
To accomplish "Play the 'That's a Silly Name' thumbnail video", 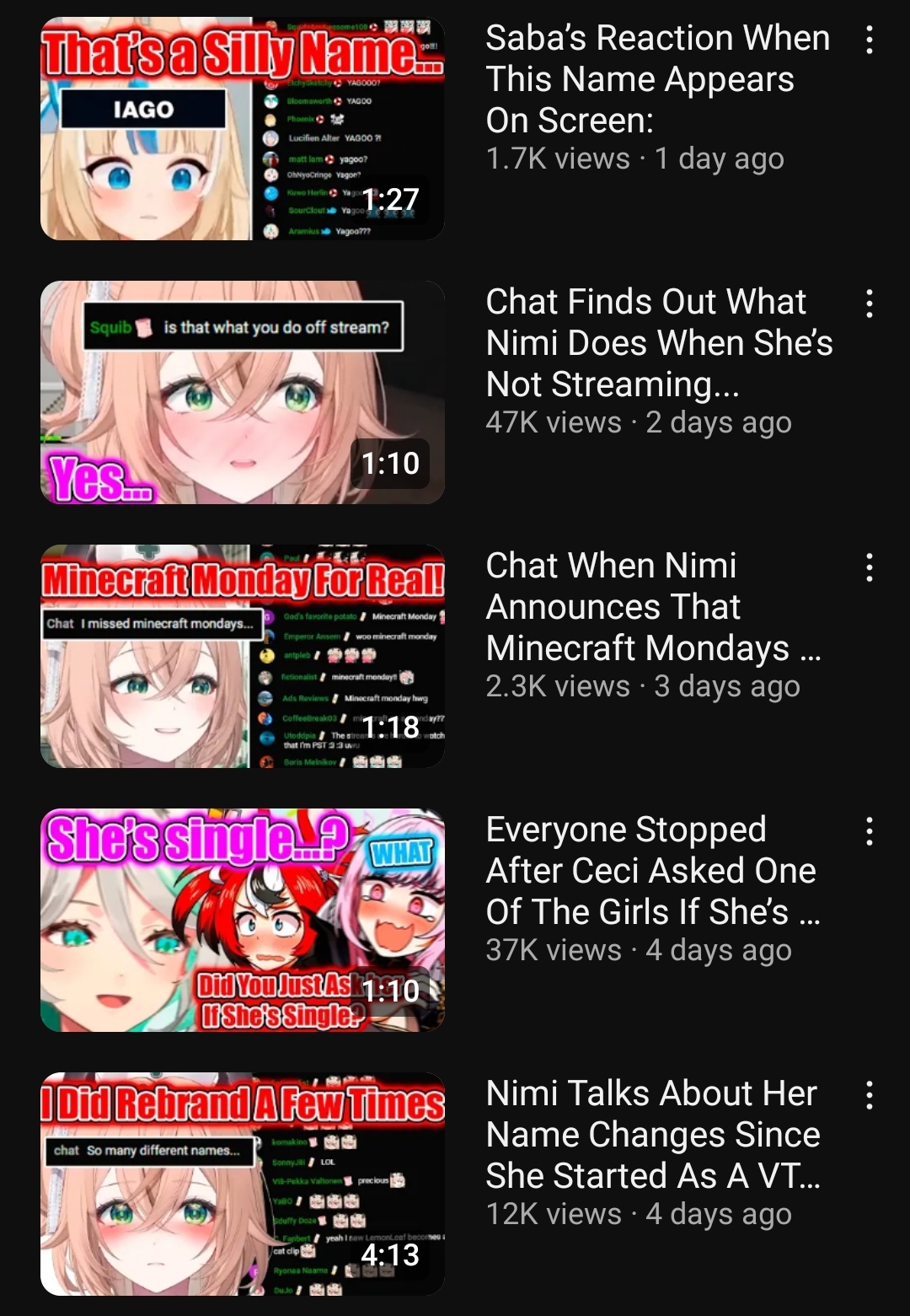I will click(243, 128).
